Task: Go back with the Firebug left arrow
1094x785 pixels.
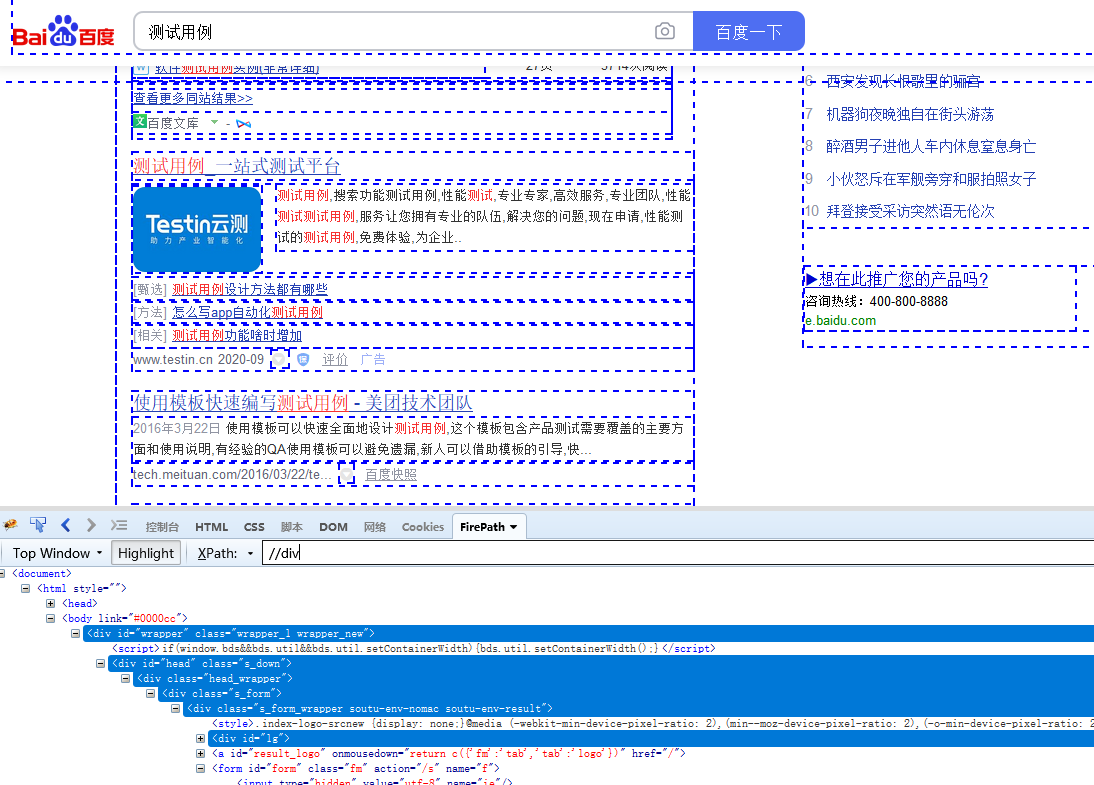Action: 66,525
